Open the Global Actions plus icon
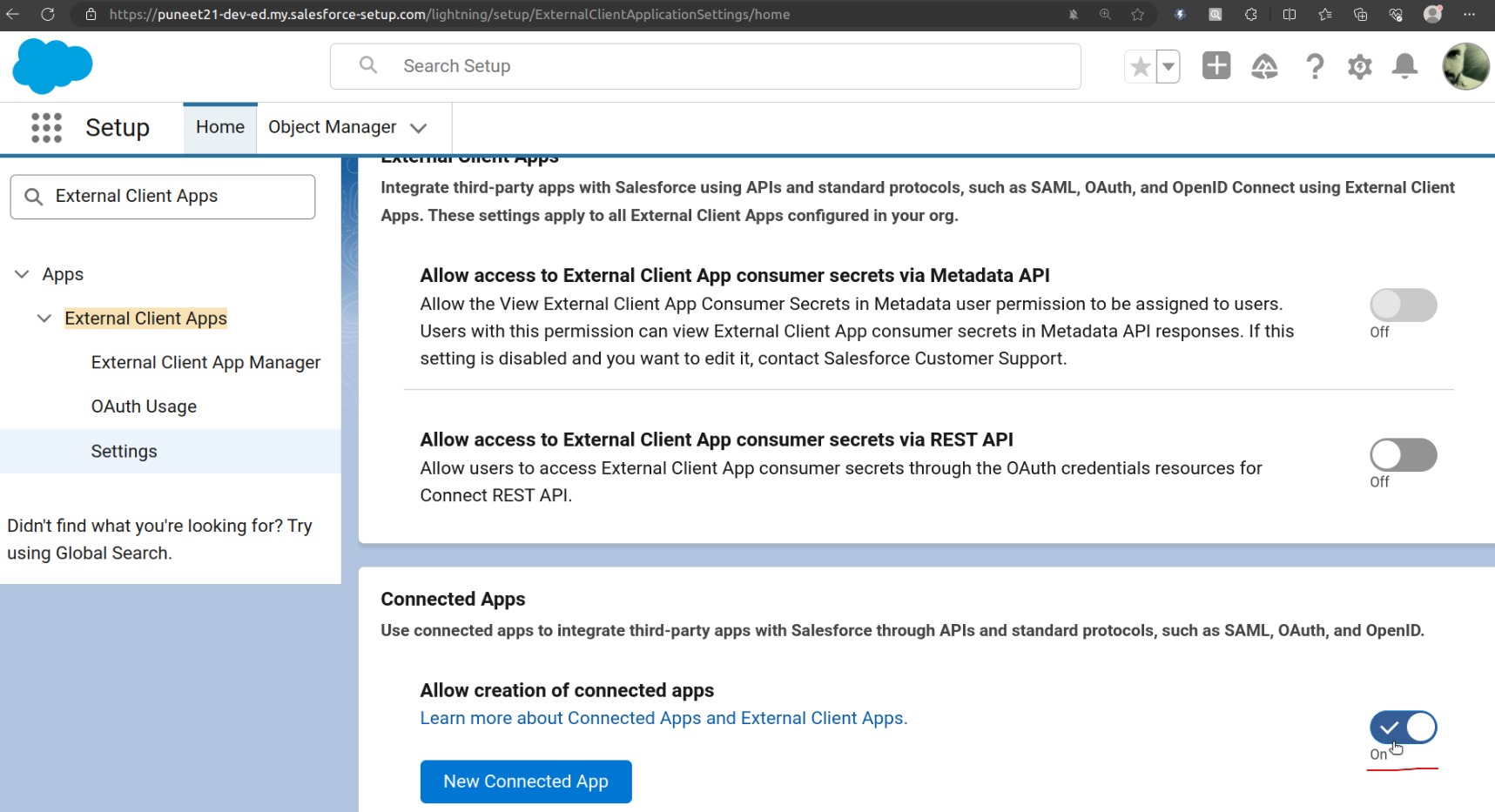The width and height of the screenshot is (1495, 812). click(1216, 66)
